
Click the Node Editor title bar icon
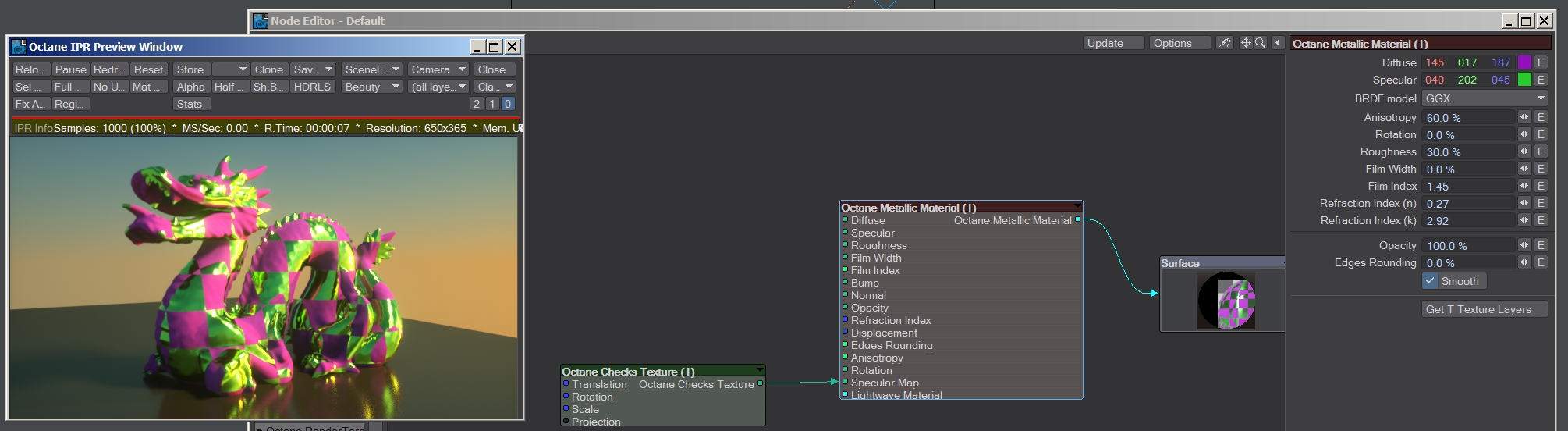261,21
